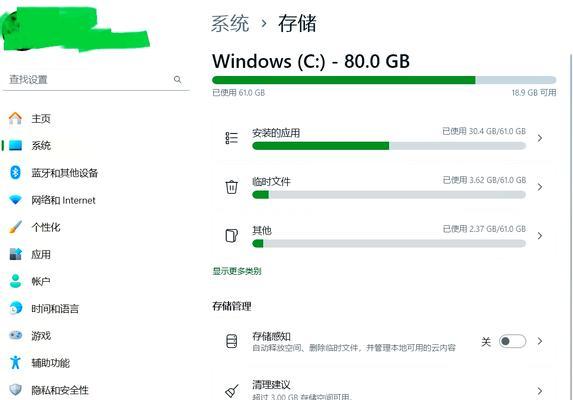Screen dimensions: 573x400
Task: Toggle the 存储感知 switch on
Action: pyautogui.click(x=512, y=341)
